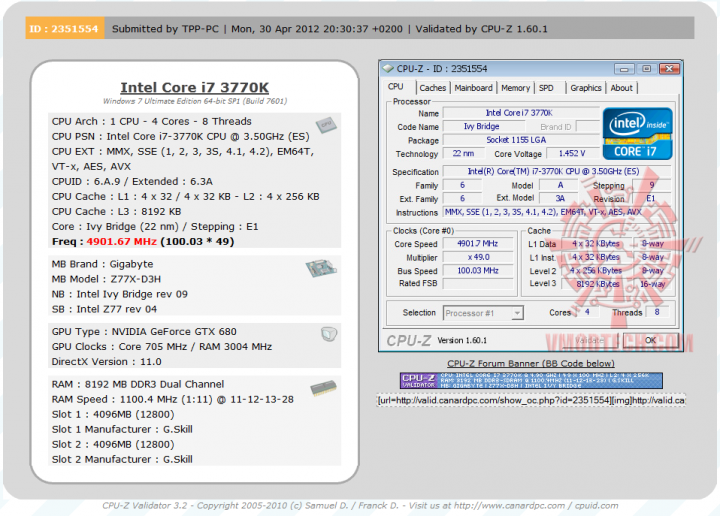Switch to the Caches tab
Viewport: 720px width, 516px height.
(x=433, y=88)
